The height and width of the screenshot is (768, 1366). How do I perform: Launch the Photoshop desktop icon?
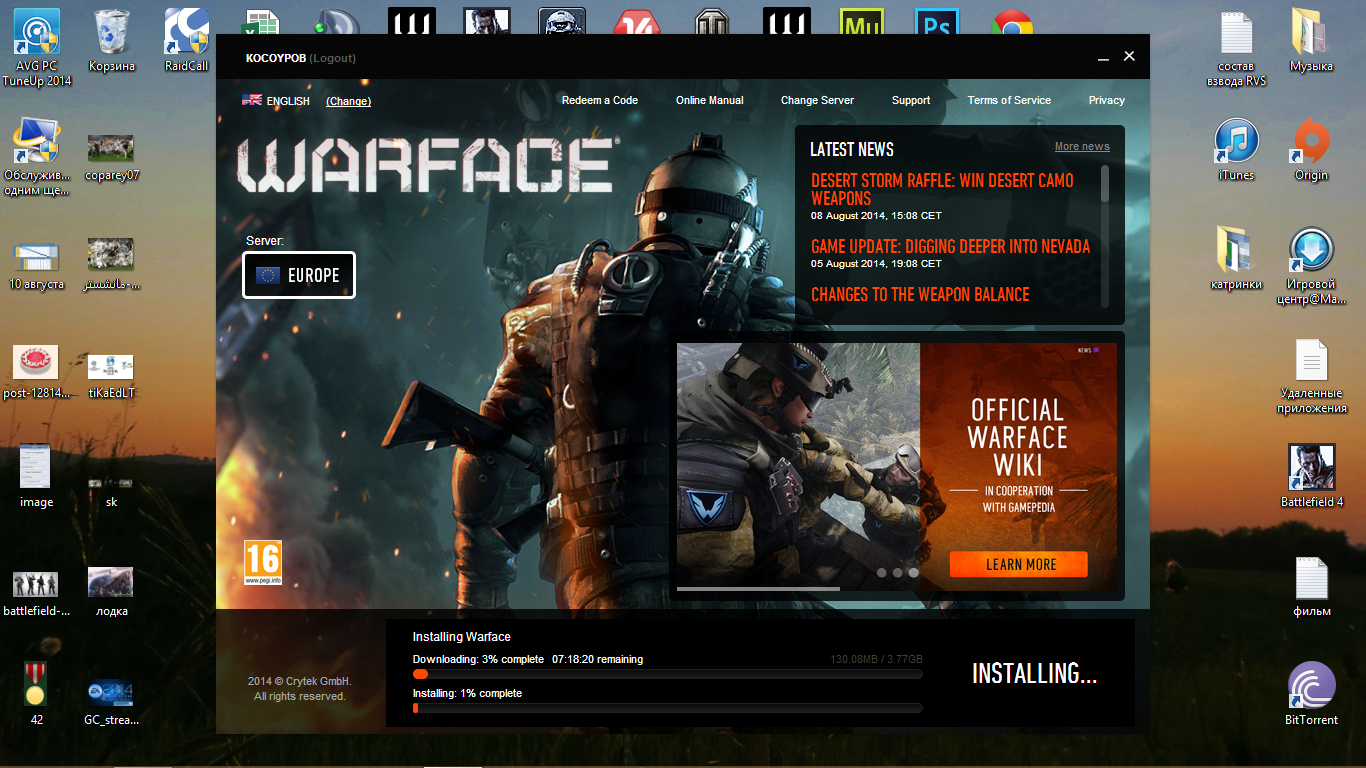pos(937,22)
